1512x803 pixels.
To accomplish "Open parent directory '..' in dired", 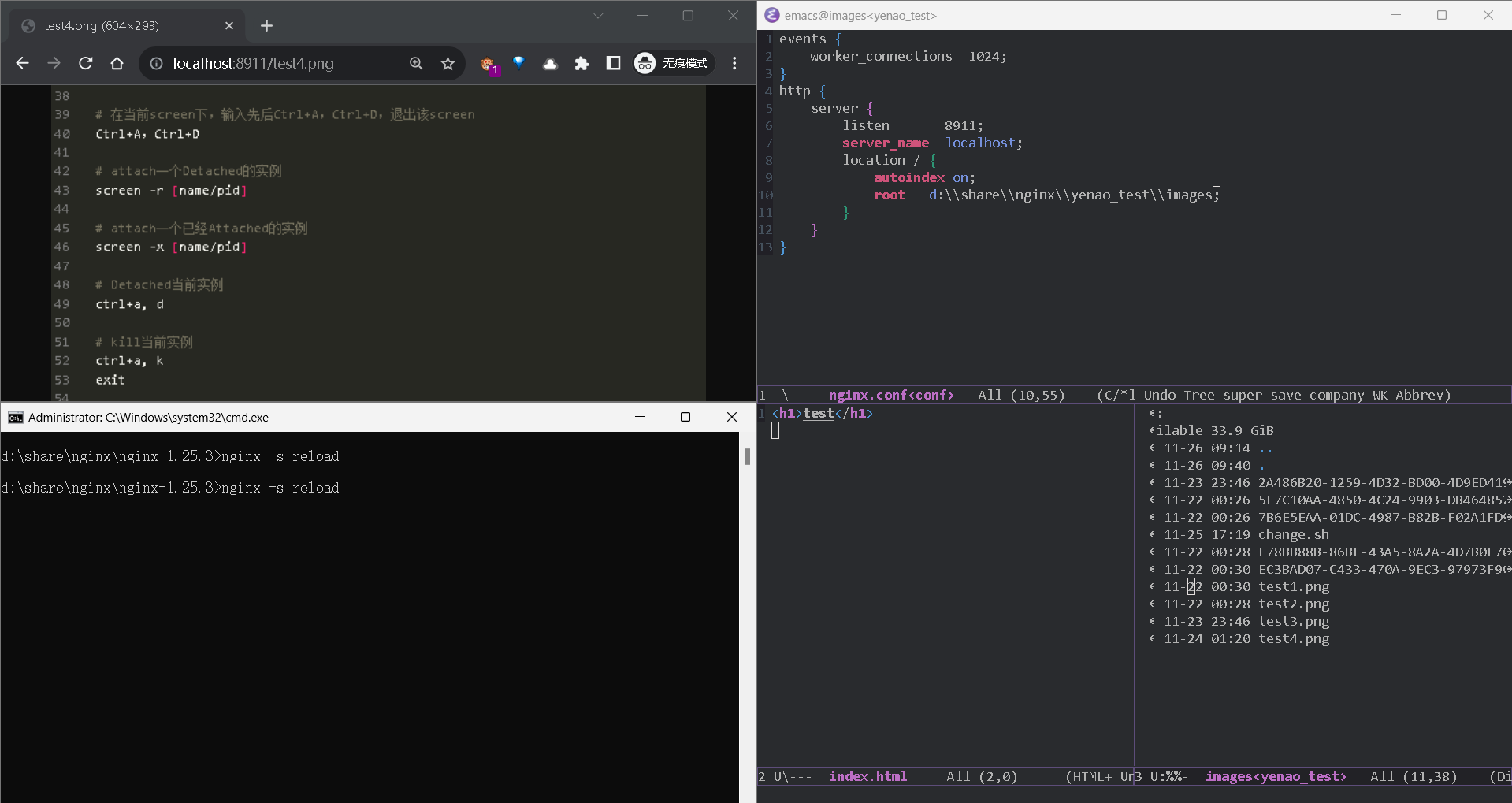I will (1265, 448).
